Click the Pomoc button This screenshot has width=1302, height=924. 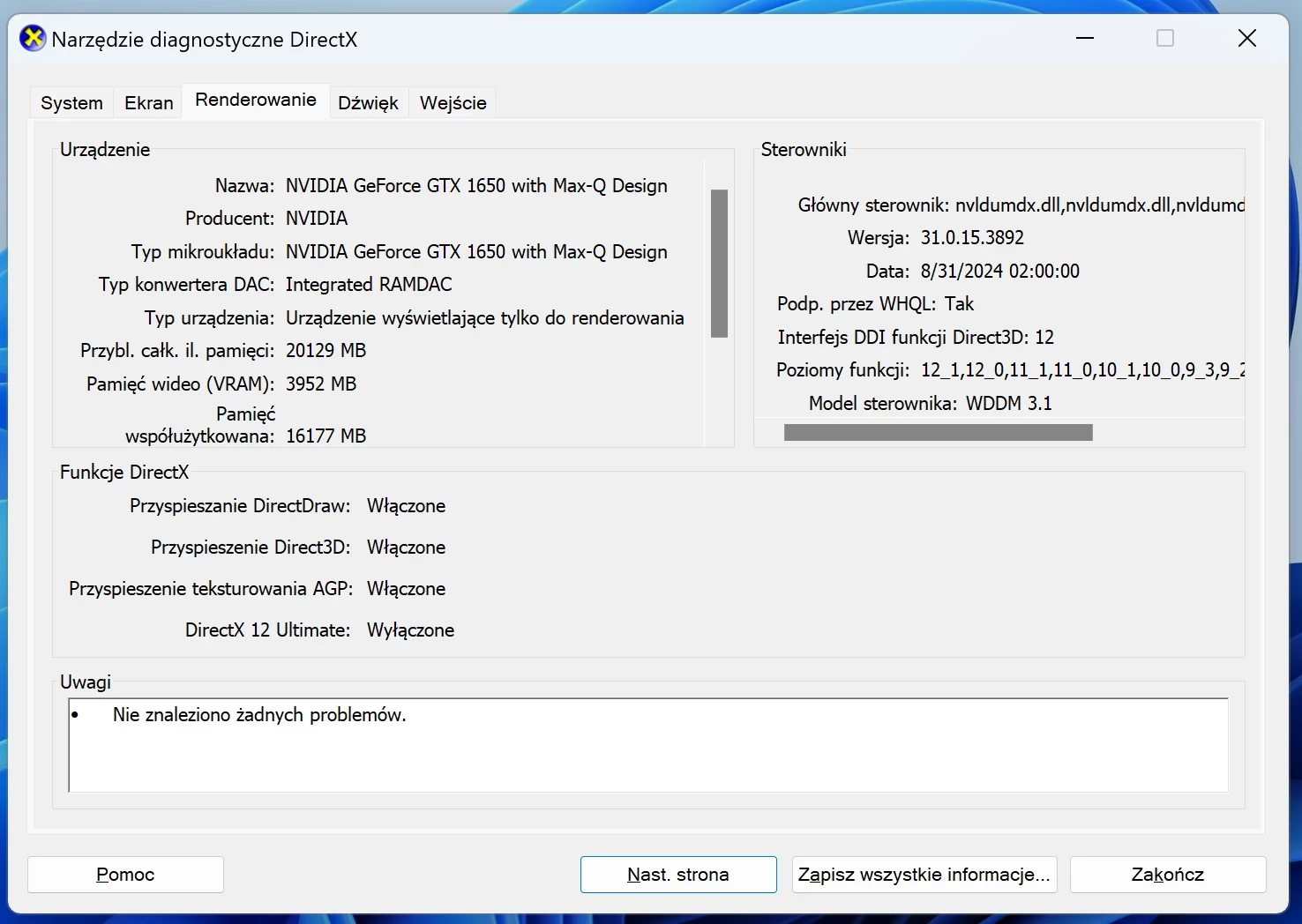pos(125,875)
